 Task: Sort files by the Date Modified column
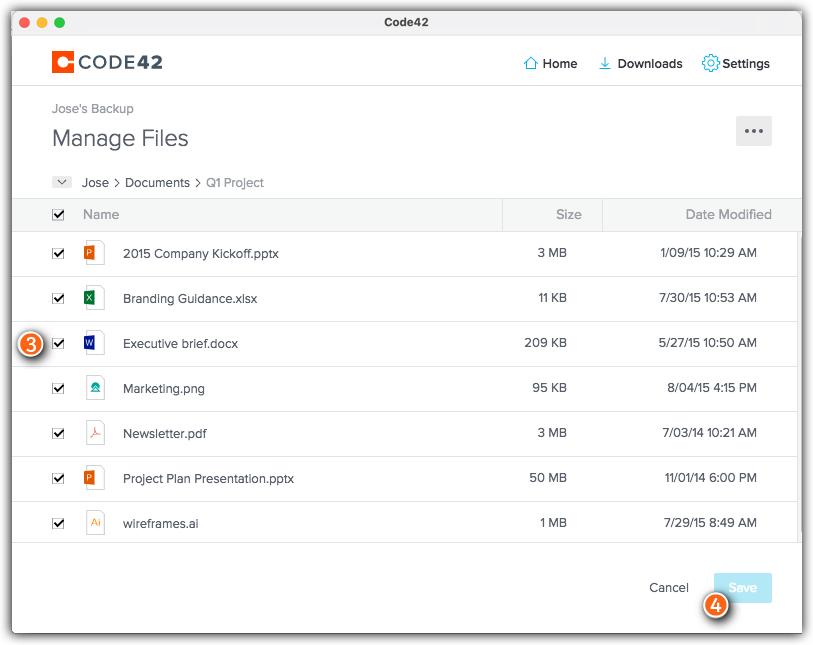728,214
